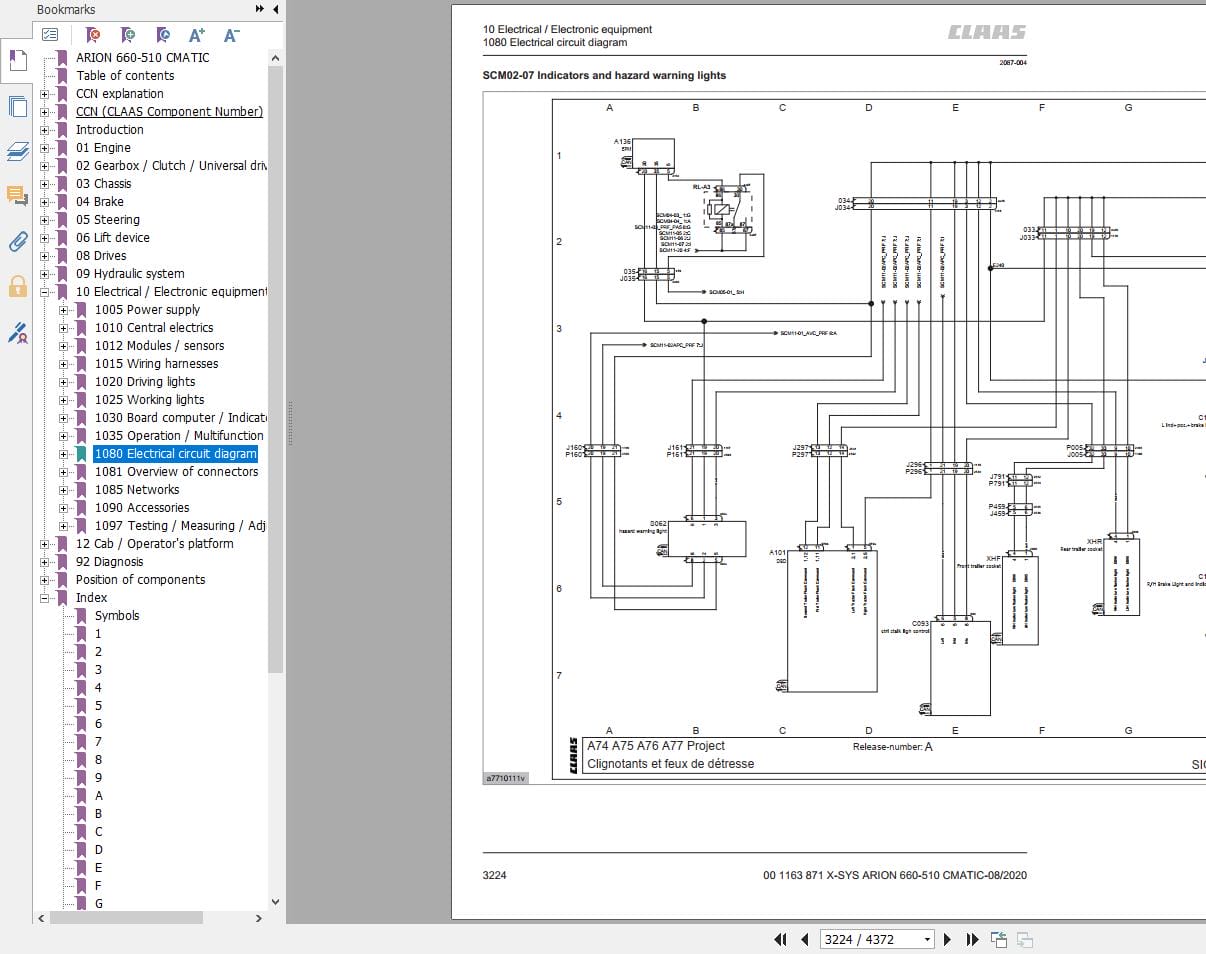Collapse the Bookmarks panel with left arrow
The image size is (1206, 954).
click(x=275, y=9)
